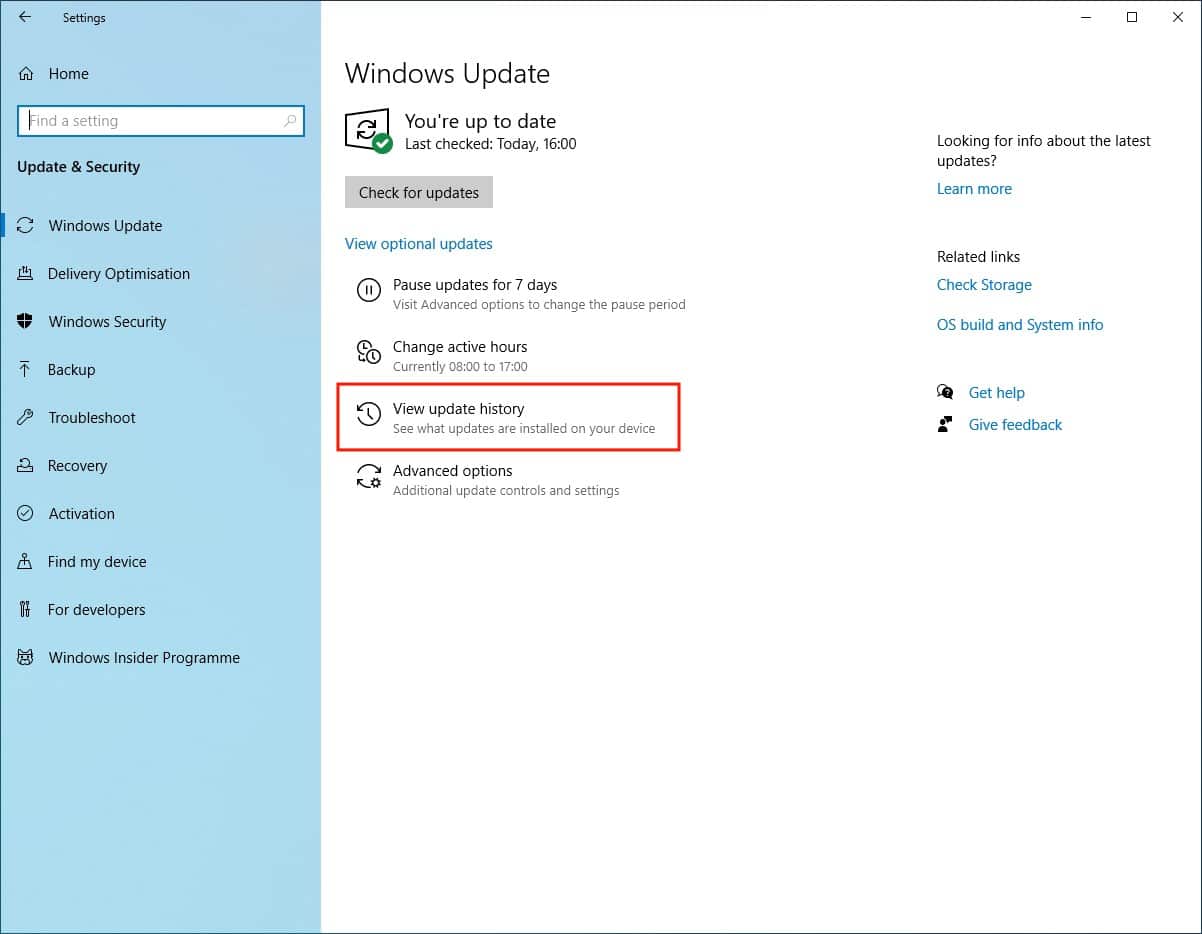Click the Pause updates icon
This screenshot has width=1202, height=934.
tap(369, 290)
